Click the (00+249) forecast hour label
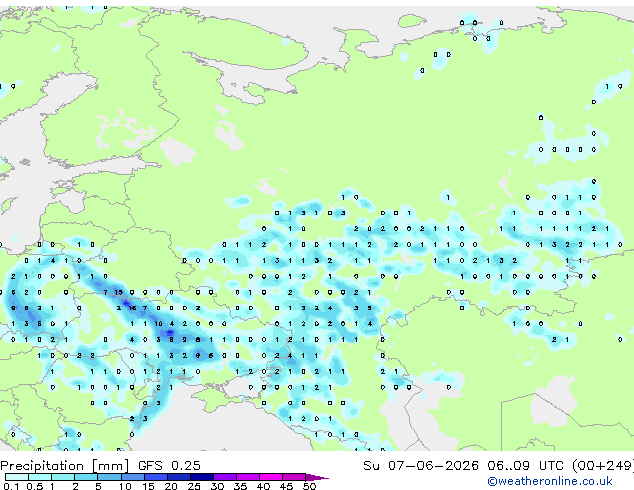The image size is (634, 490). click(602, 466)
